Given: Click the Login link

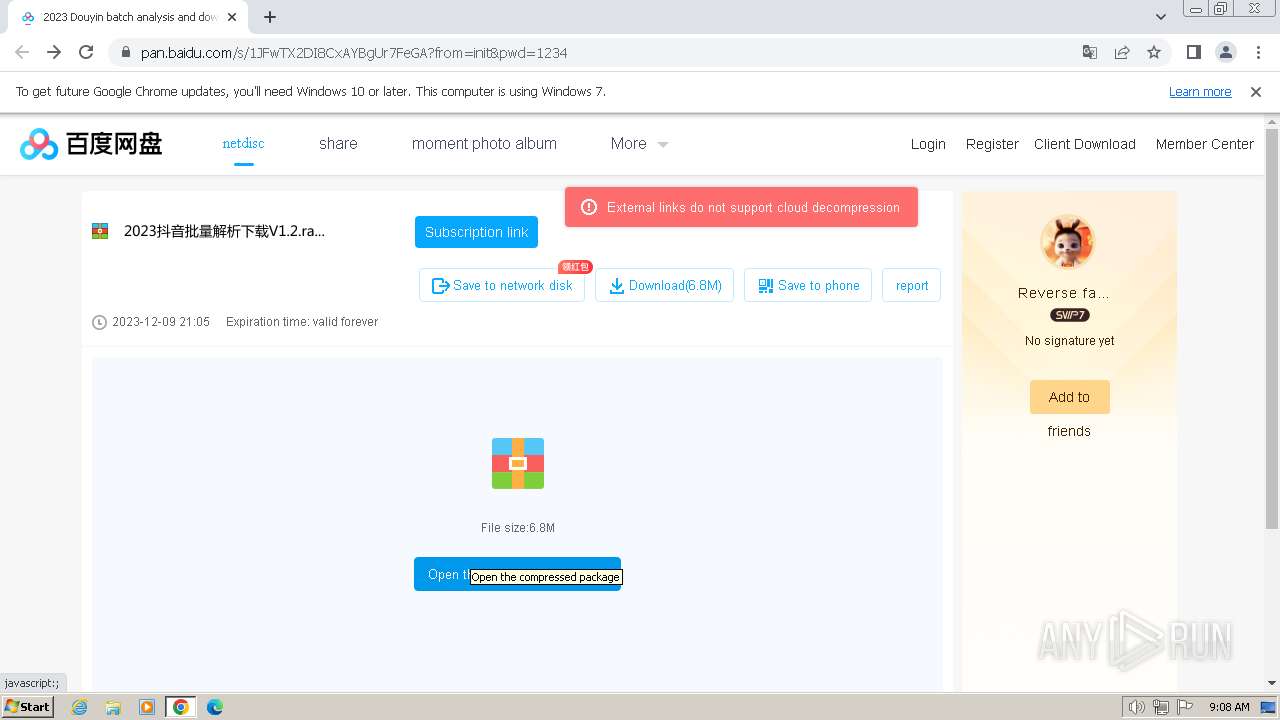Looking at the screenshot, I should (928, 144).
